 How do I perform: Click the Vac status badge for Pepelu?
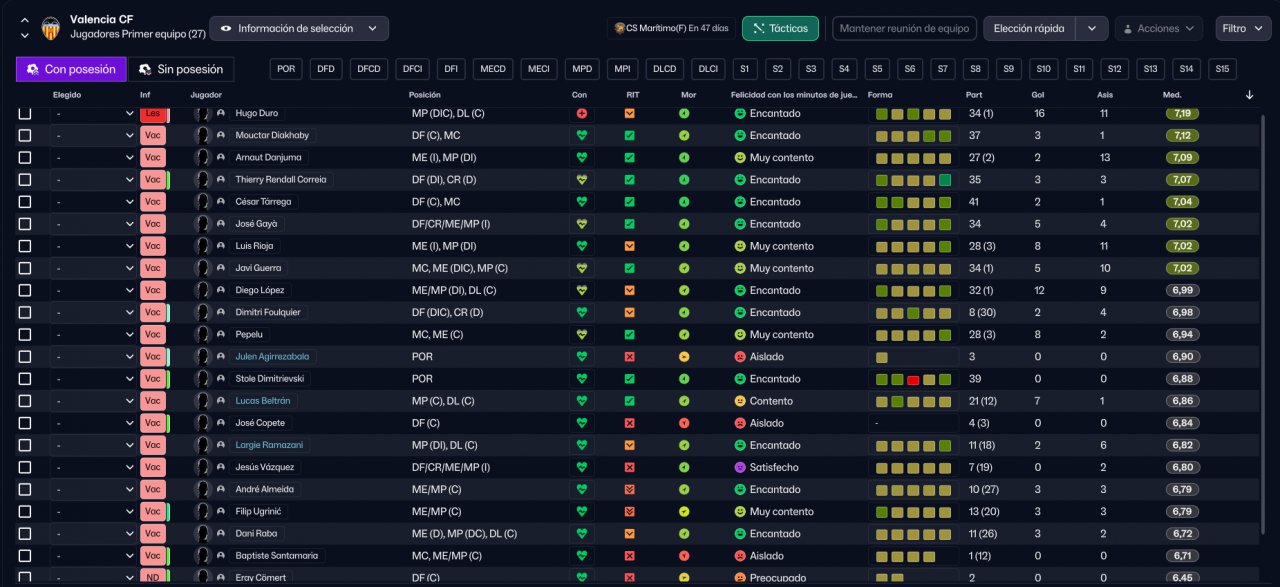152,335
